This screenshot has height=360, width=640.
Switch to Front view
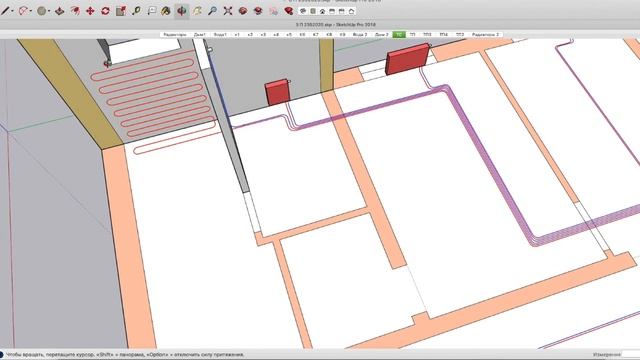322,11
